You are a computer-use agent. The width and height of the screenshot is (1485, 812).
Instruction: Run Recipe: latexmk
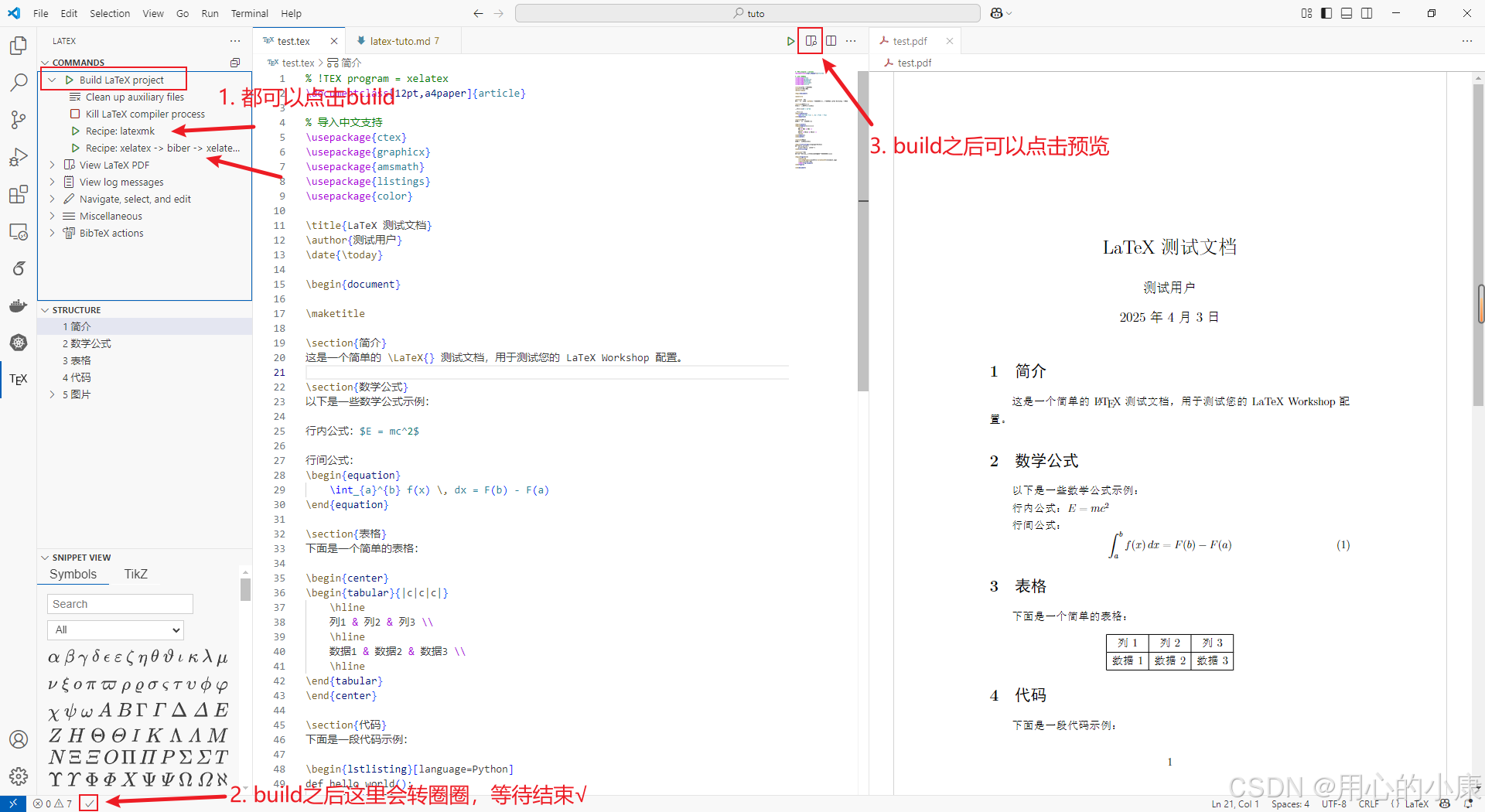point(120,131)
